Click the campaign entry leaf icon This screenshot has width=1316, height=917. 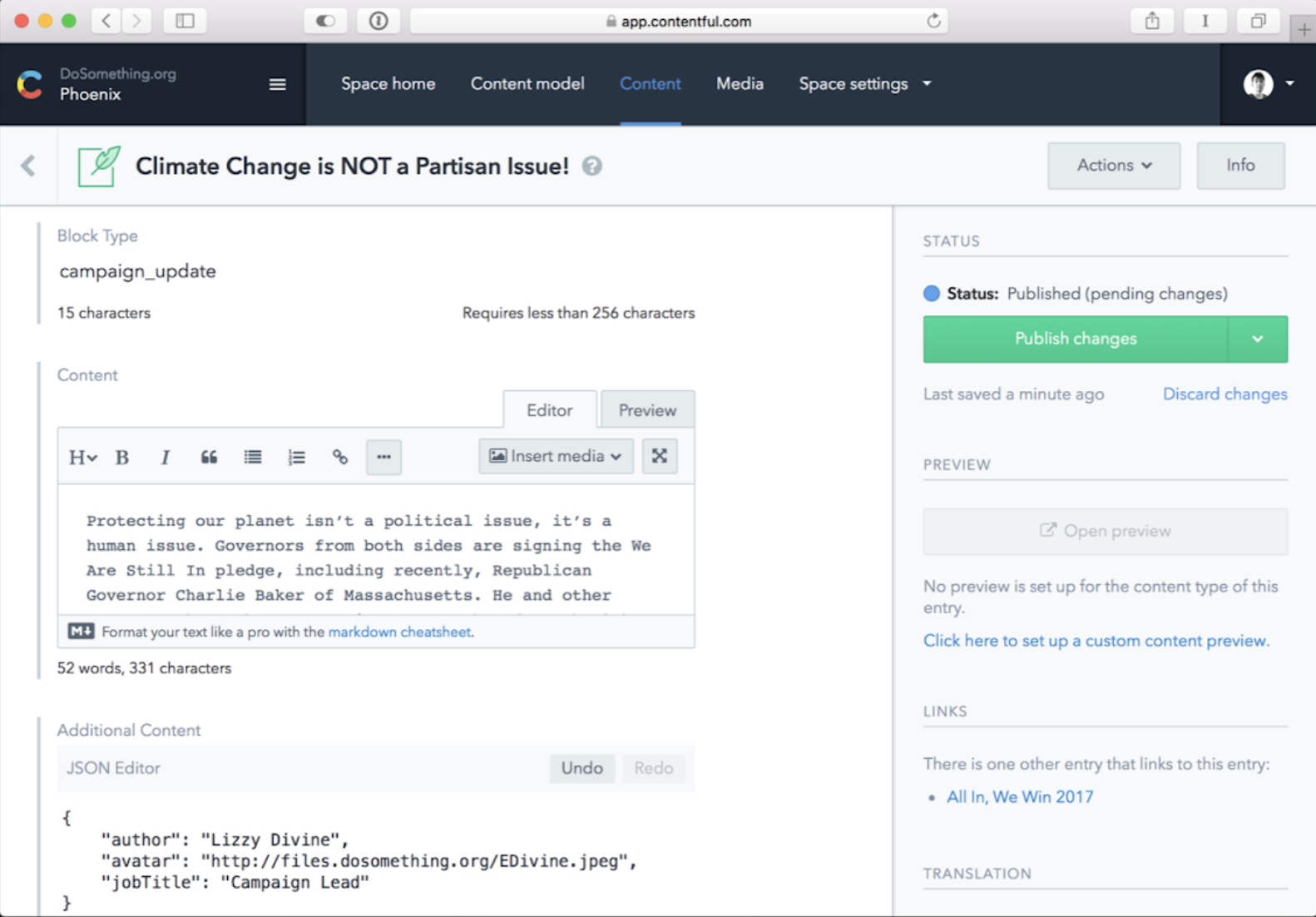click(99, 166)
